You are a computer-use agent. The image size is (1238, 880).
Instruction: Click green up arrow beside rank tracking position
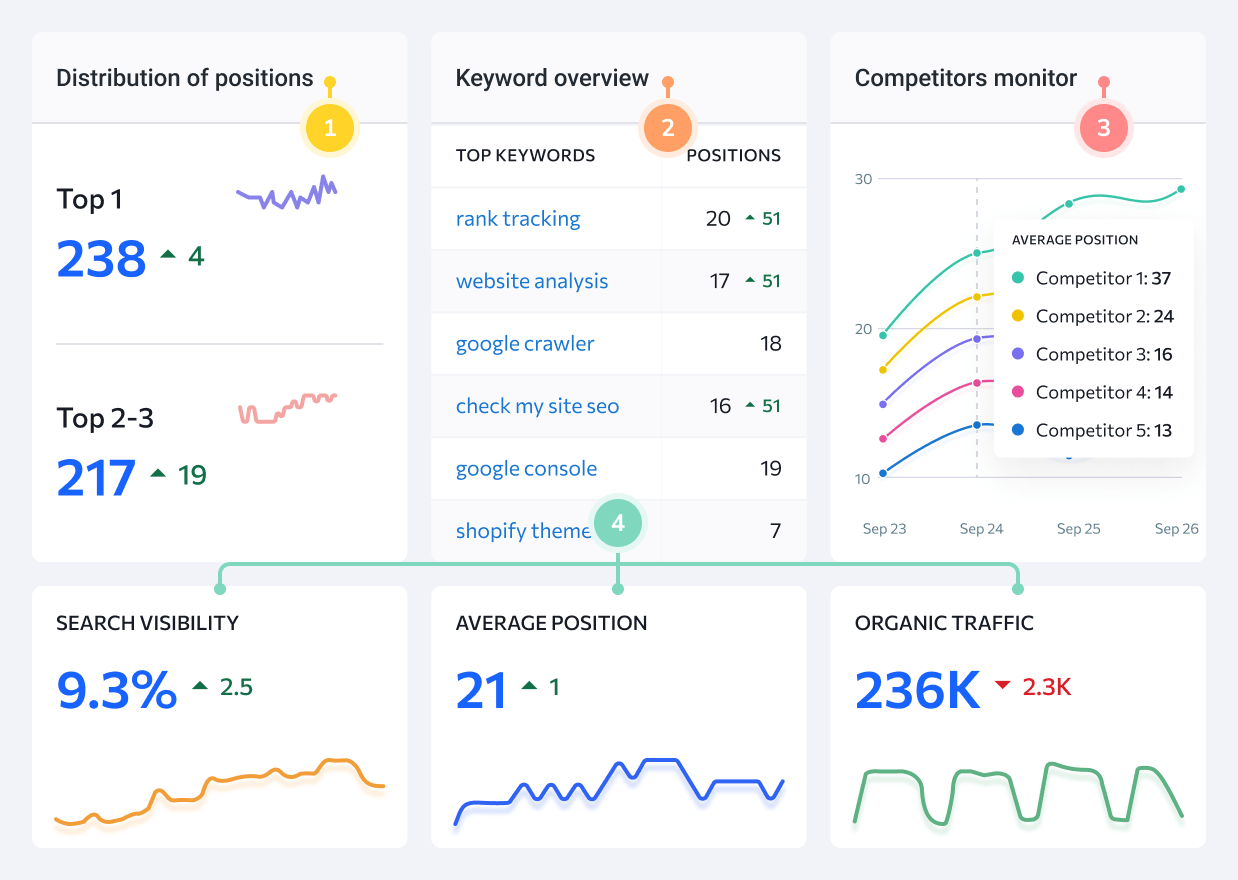click(x=751, y=218)
